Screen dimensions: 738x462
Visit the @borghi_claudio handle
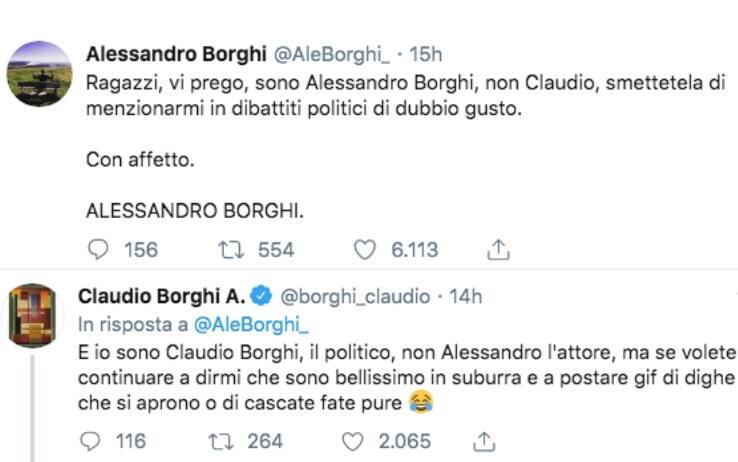pyautogui.click(x=354, y=296)
